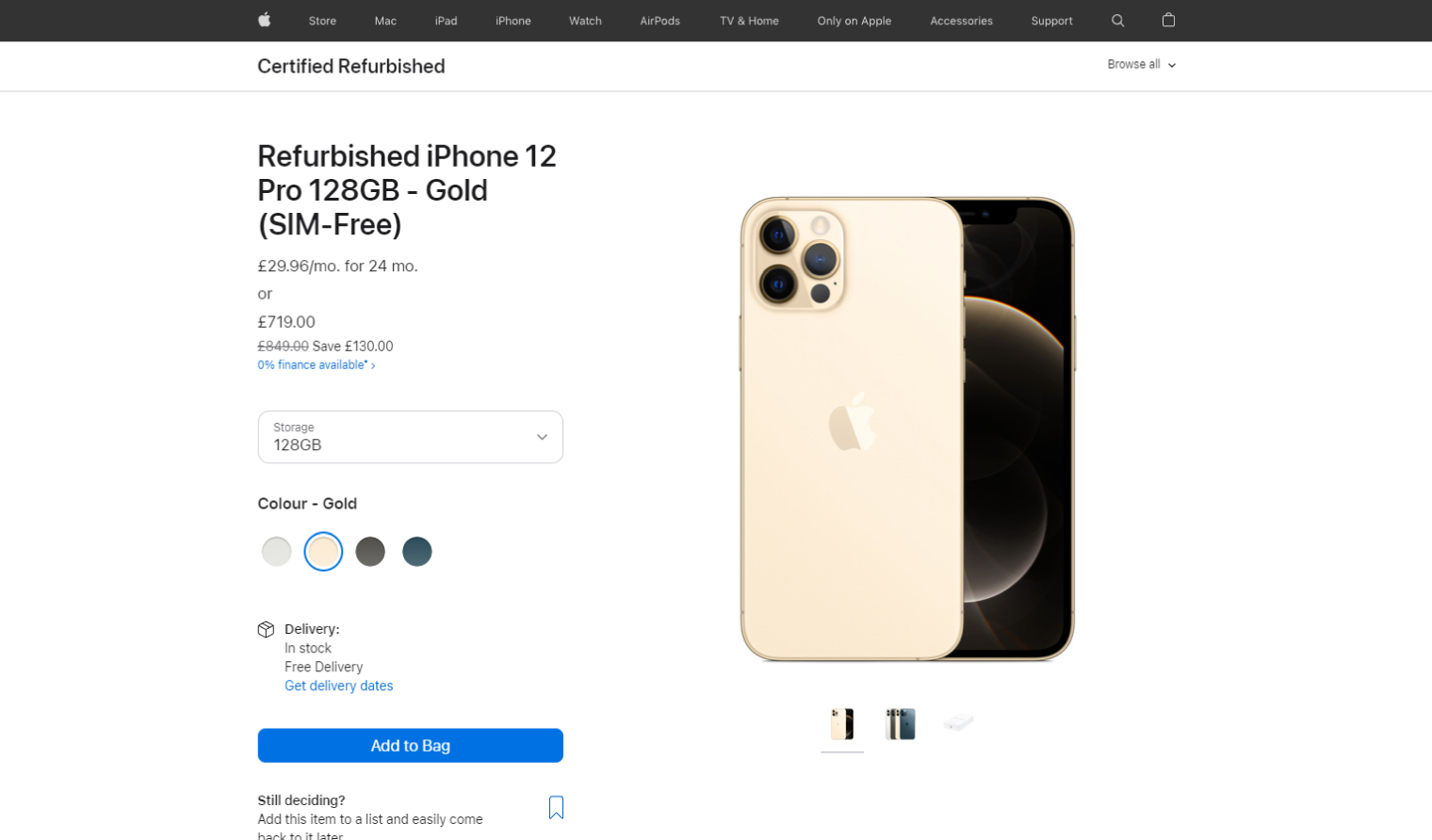Click the bookmark icon next to Still deciding
The image size is (1432, 840).
(x=557, y=807)
